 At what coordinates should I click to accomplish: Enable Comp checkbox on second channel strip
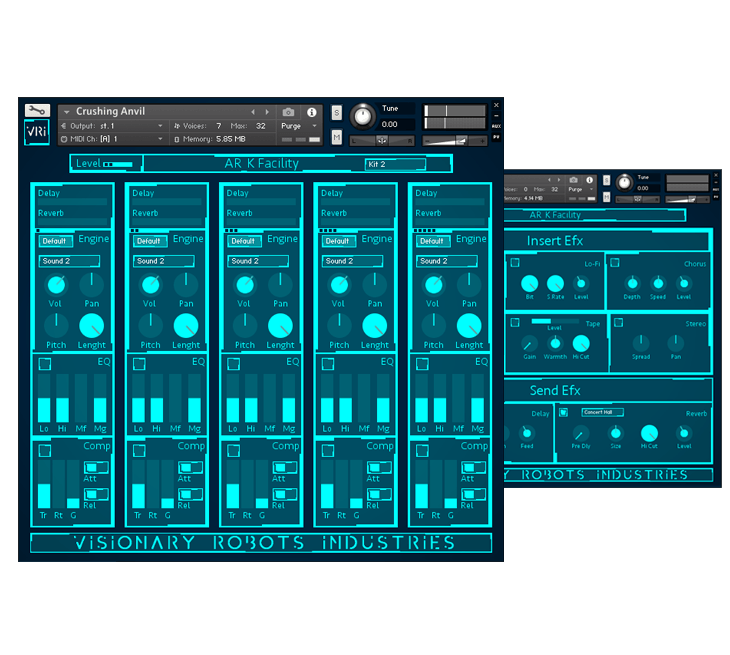[x=139, y=450]
